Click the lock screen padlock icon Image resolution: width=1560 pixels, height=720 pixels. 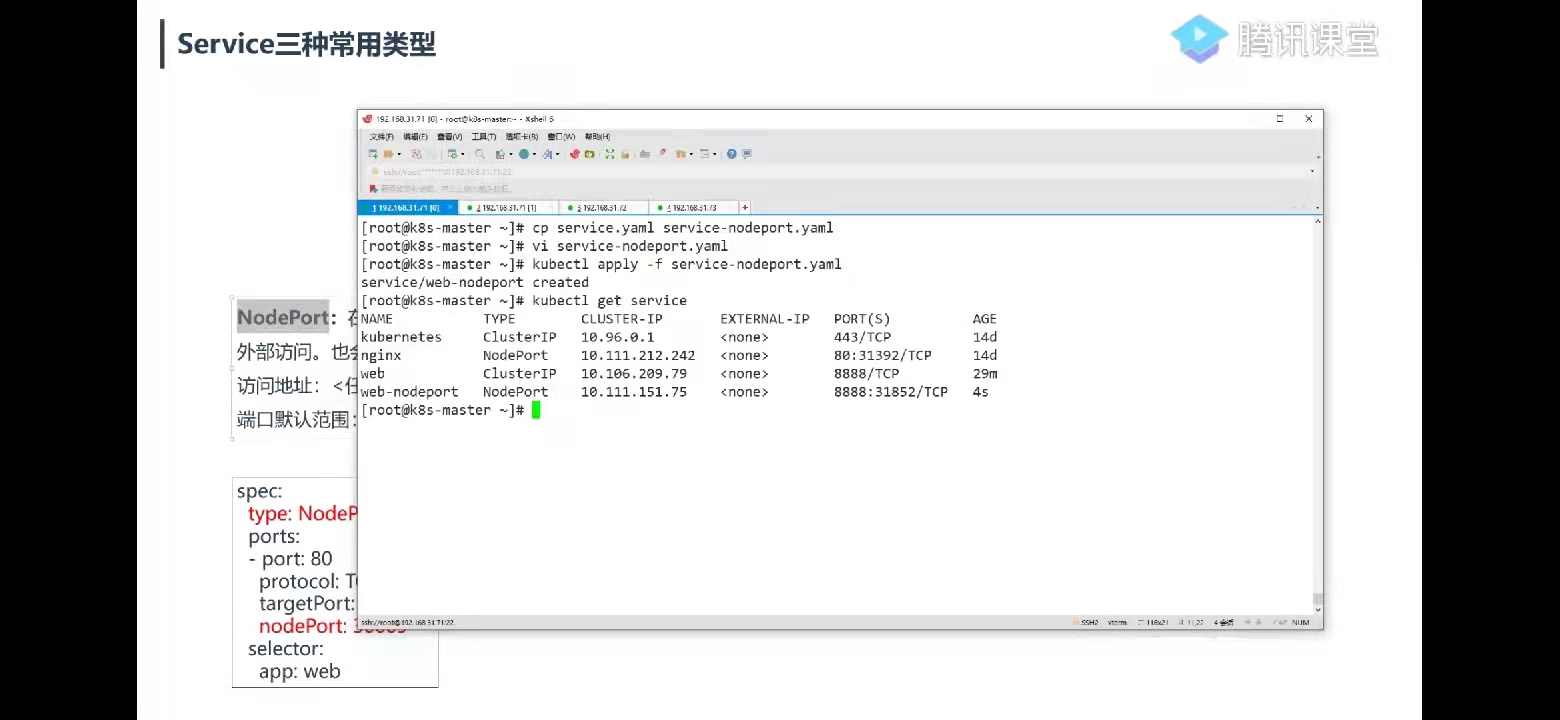click(625, 154)
